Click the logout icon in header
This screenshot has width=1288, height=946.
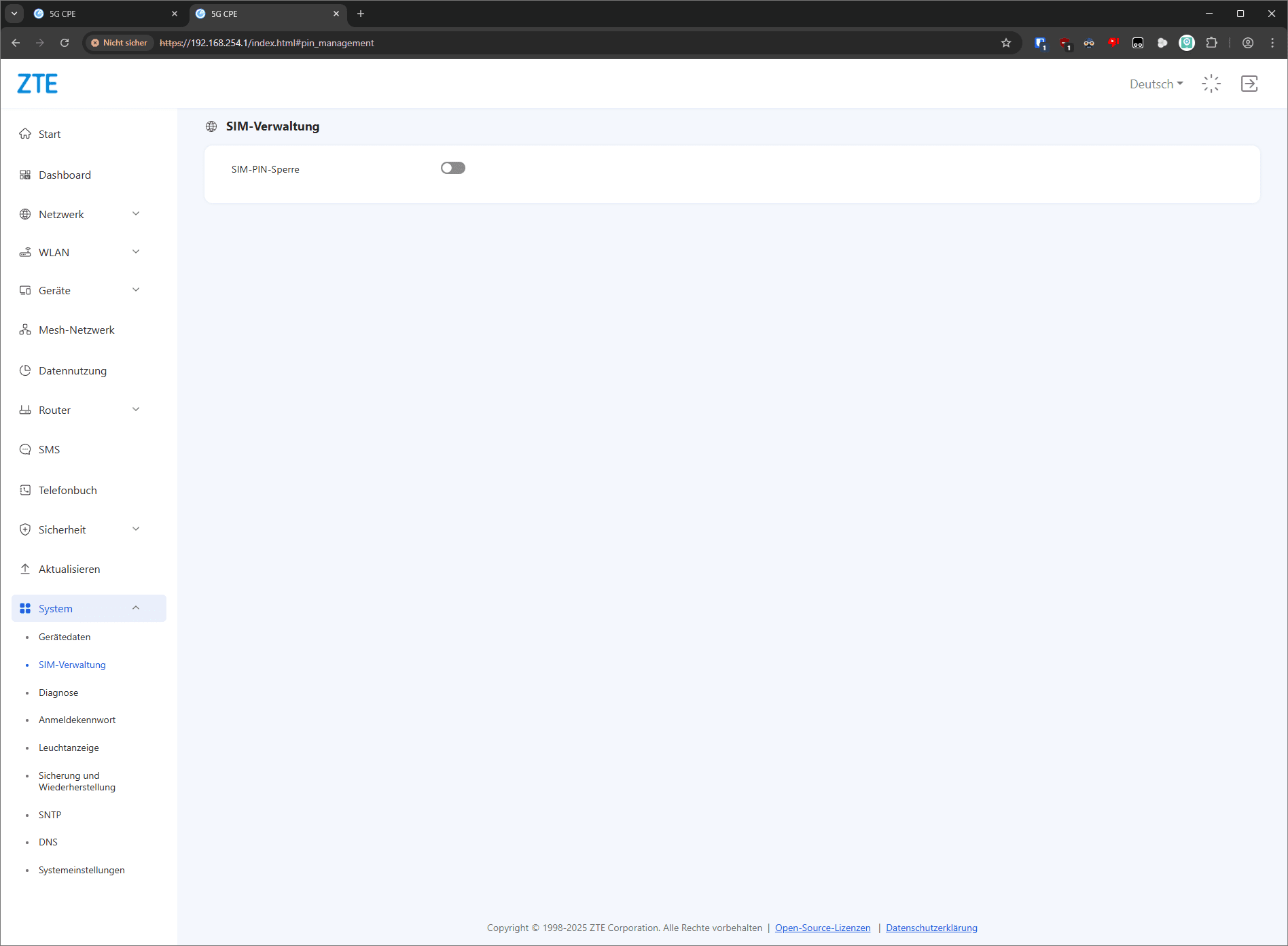(x=1249, y=84)
